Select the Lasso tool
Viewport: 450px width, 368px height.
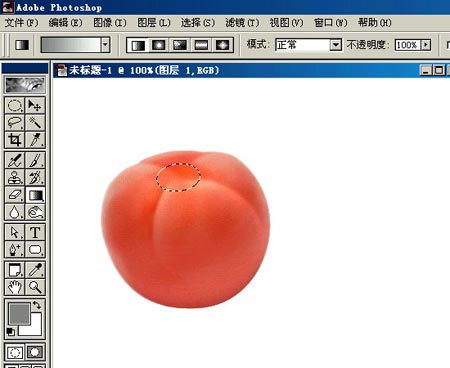point(14,123)
